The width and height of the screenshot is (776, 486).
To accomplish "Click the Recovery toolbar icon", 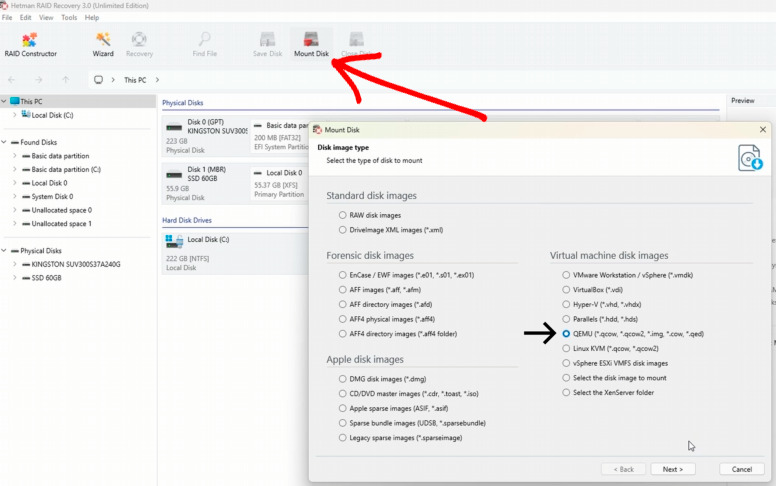I will point(139,44).
